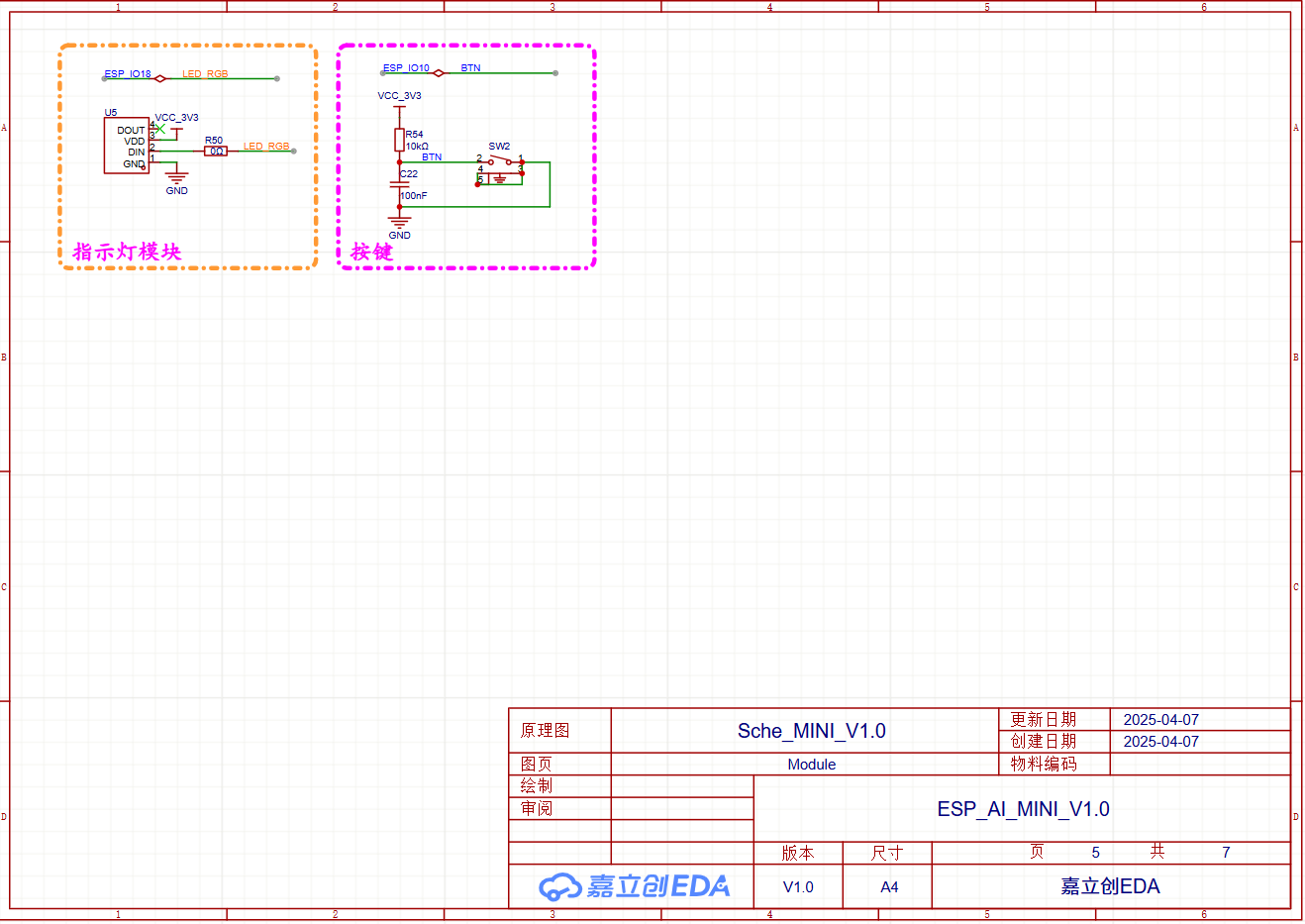Click the 嘉立创EDA company text

coord(1110,886)
